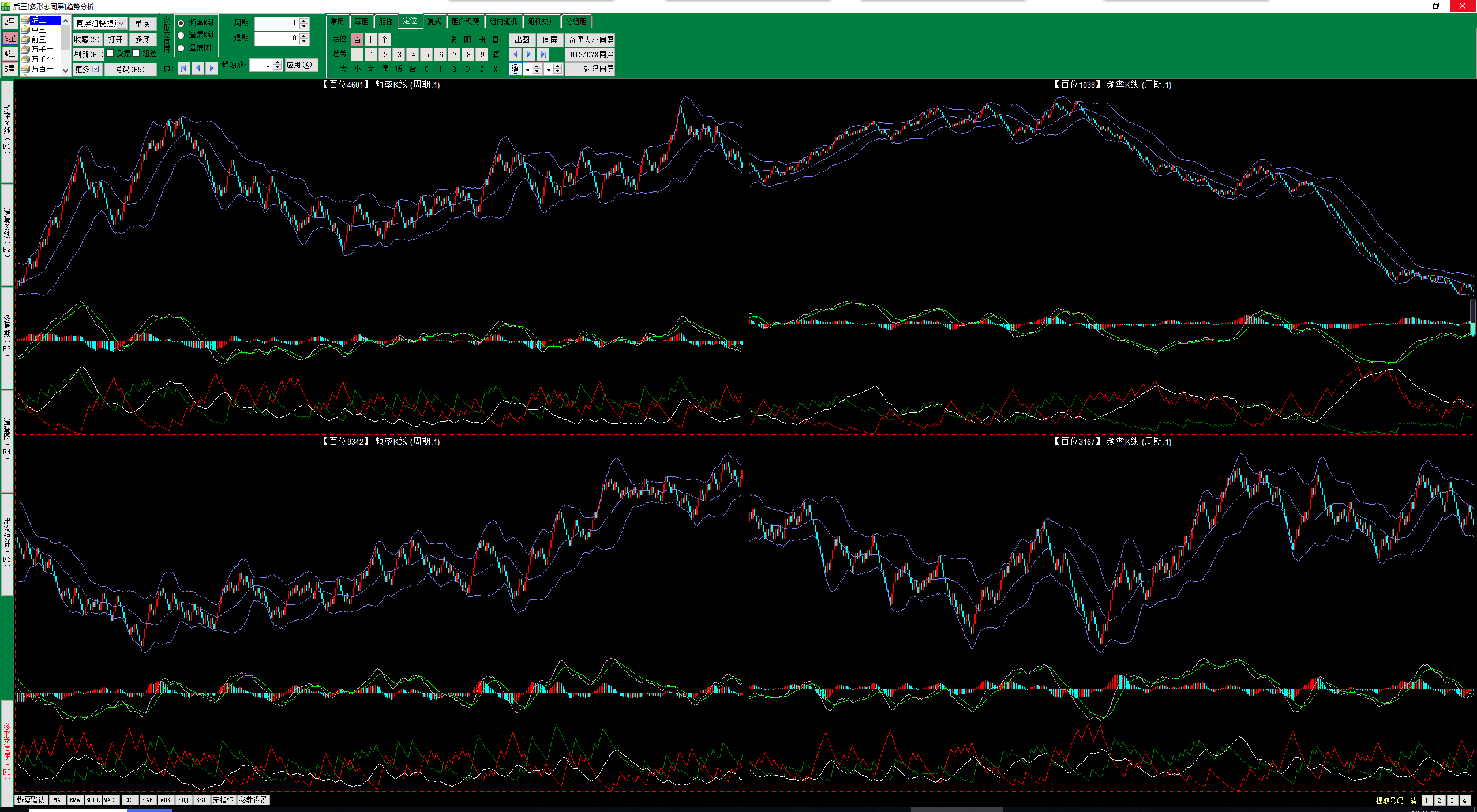
Task: Increase the 周期 spinner value
Action: point(304,21)
